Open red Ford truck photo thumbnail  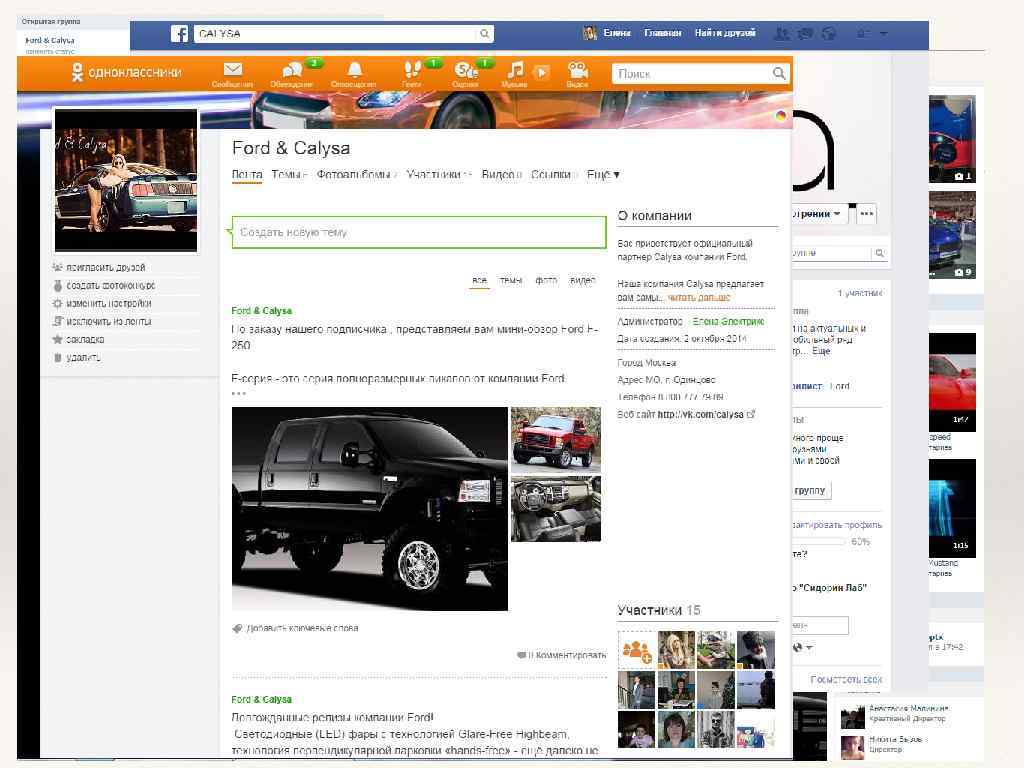(556, 439)
